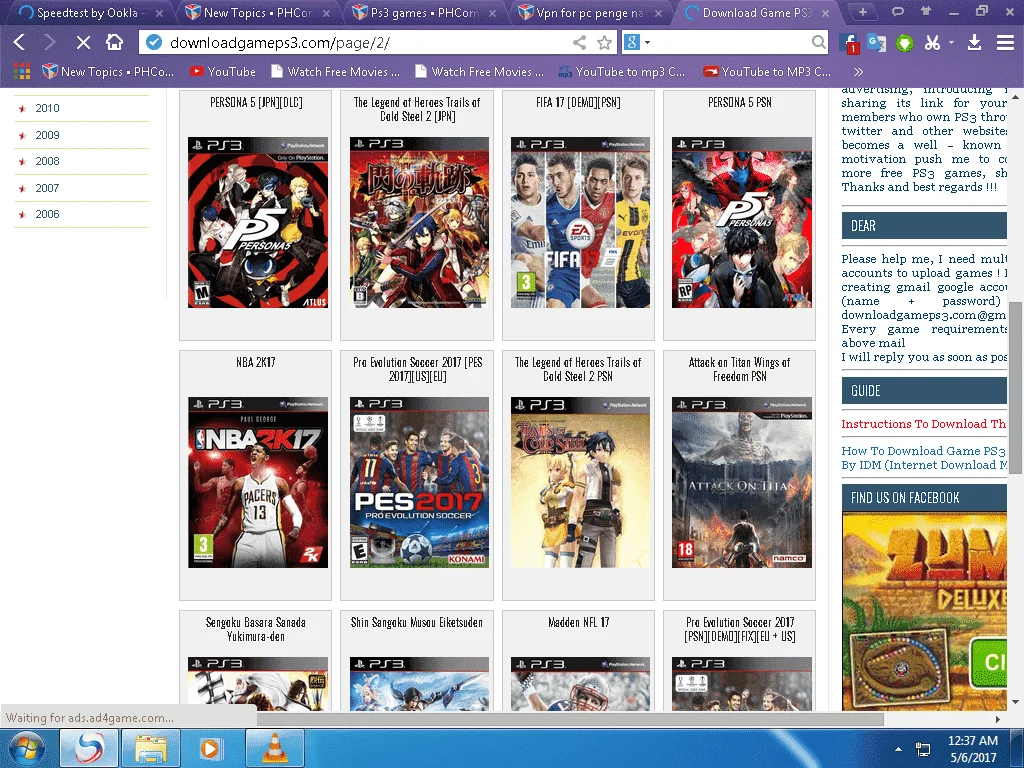This screenshot has height=768, width=1024.
Task: Open media player taskbar icon
Action: [x=210, y=748]
